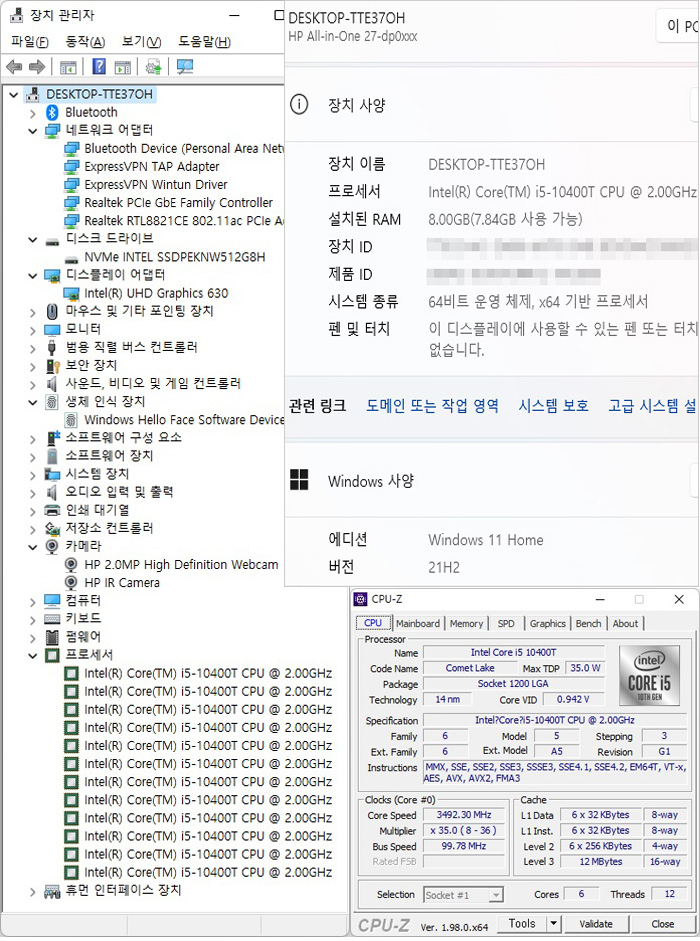Click the 휴먼 인터페이스 장치 icon
700x941 pixels.
click(52, 891)
